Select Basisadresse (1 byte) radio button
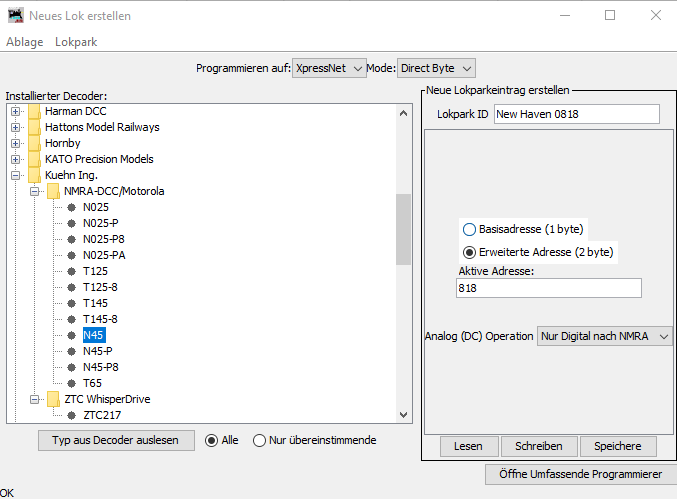 tap(469, 229)
